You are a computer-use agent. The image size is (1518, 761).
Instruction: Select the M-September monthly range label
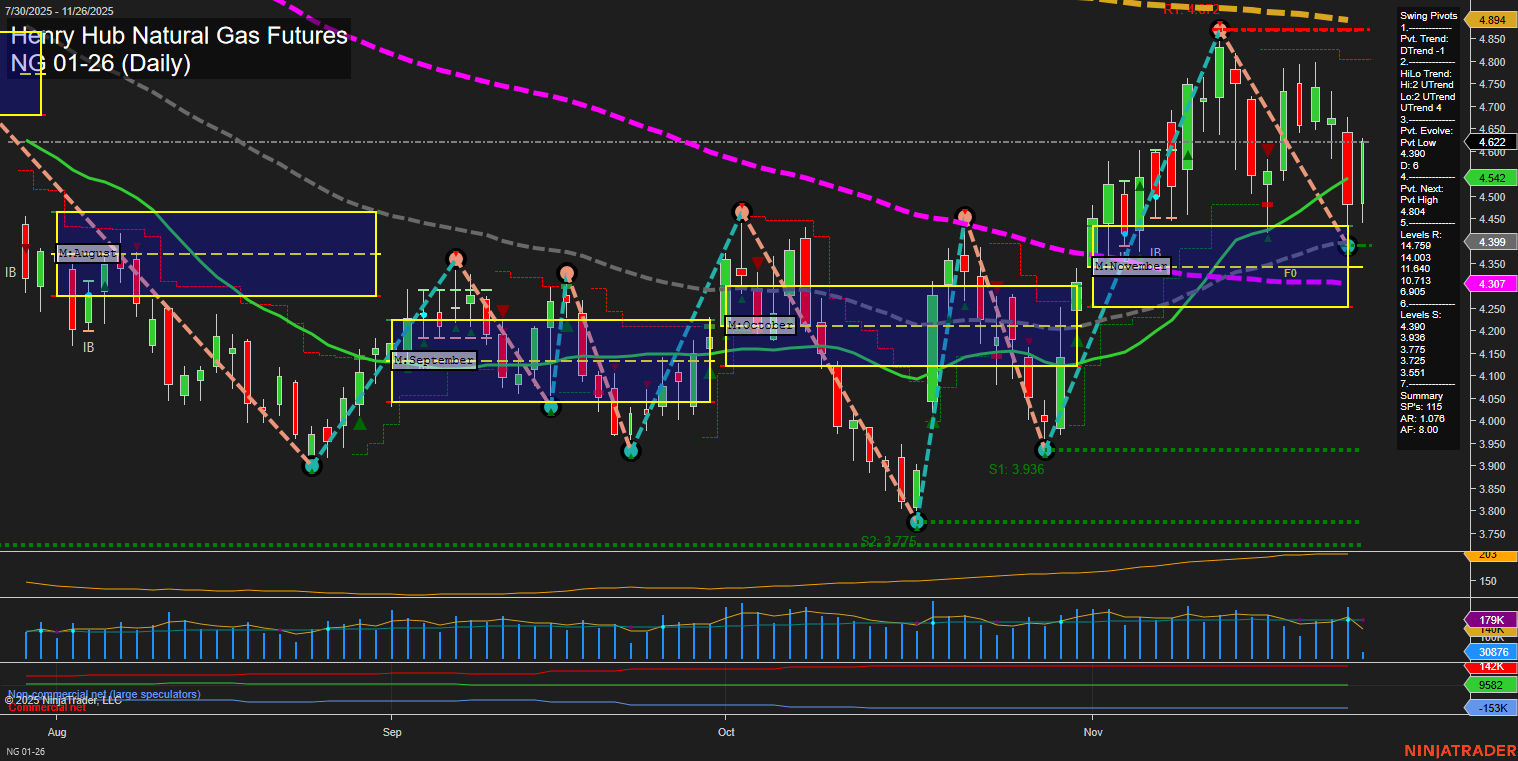(x=433, y=360)
